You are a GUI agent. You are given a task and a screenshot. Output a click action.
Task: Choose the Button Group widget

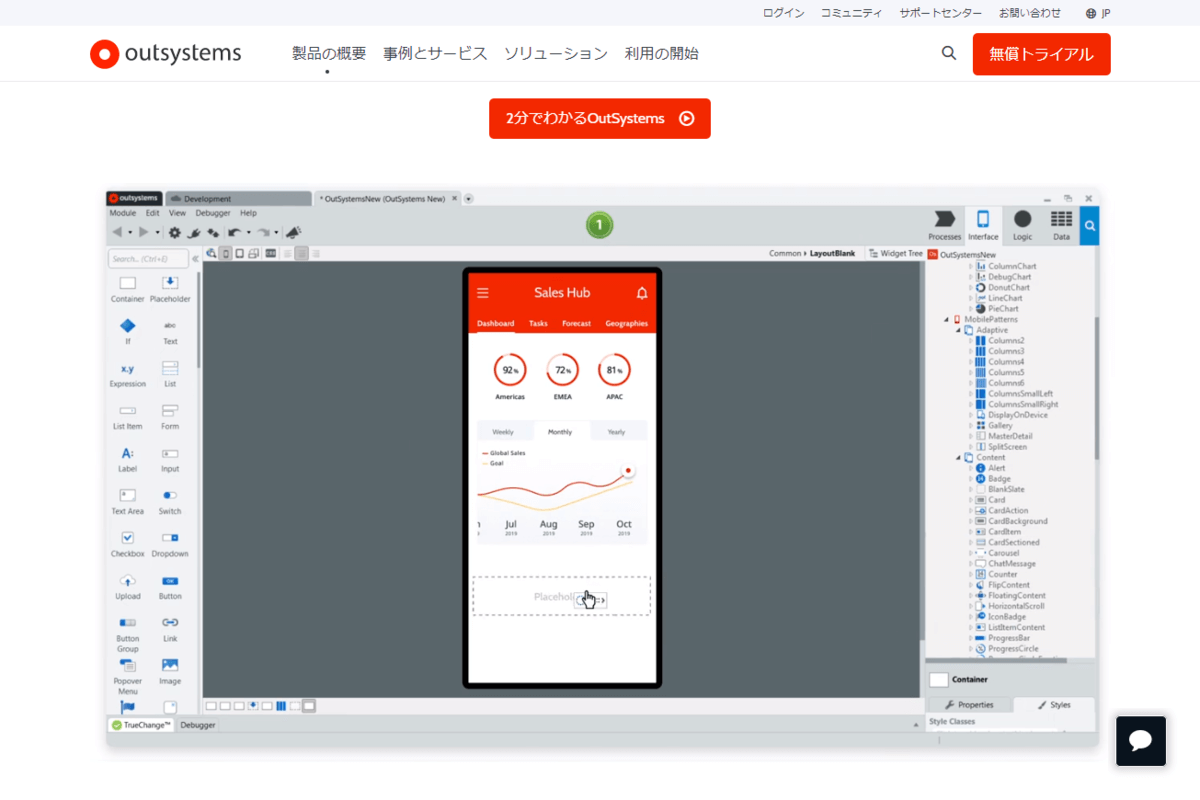pos(128,634)
